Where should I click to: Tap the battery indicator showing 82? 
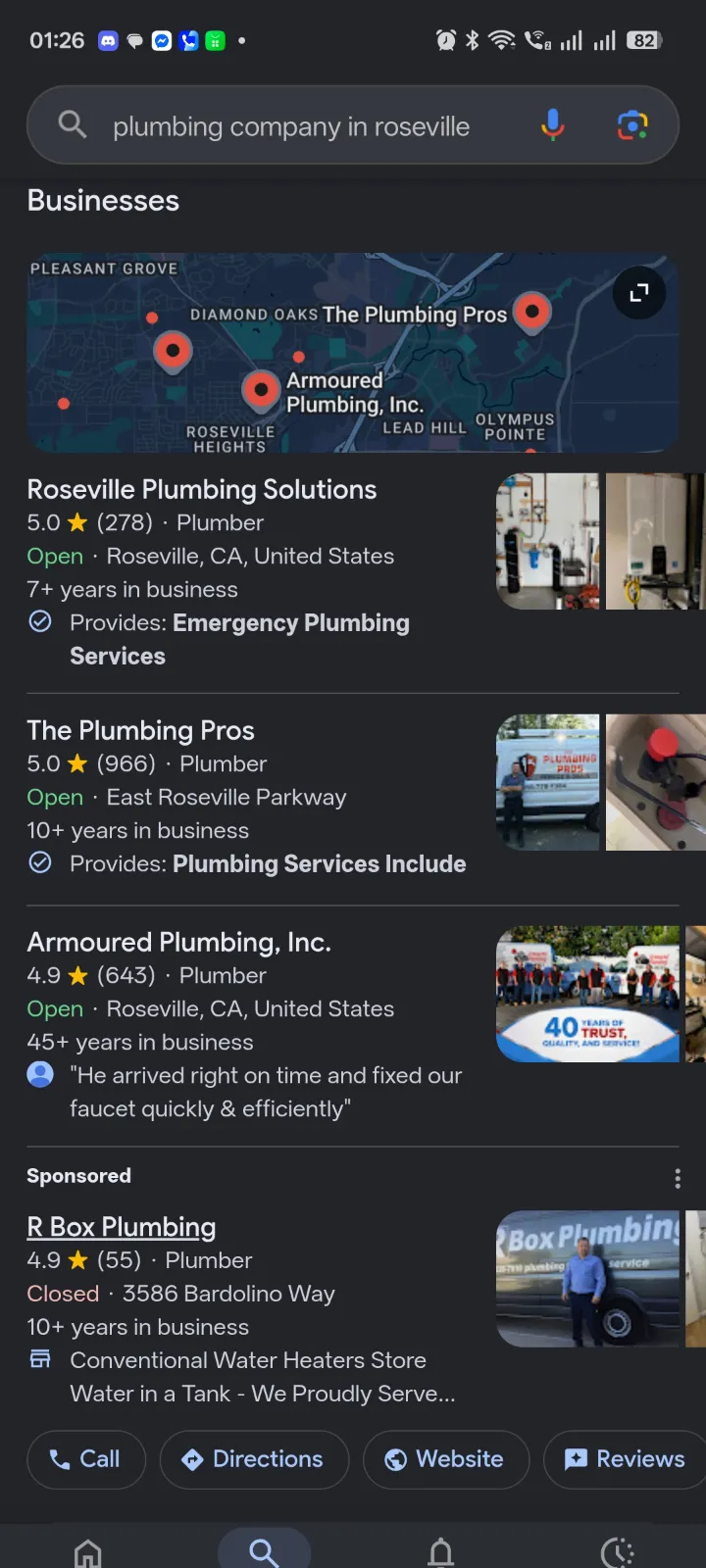point(644,40)
